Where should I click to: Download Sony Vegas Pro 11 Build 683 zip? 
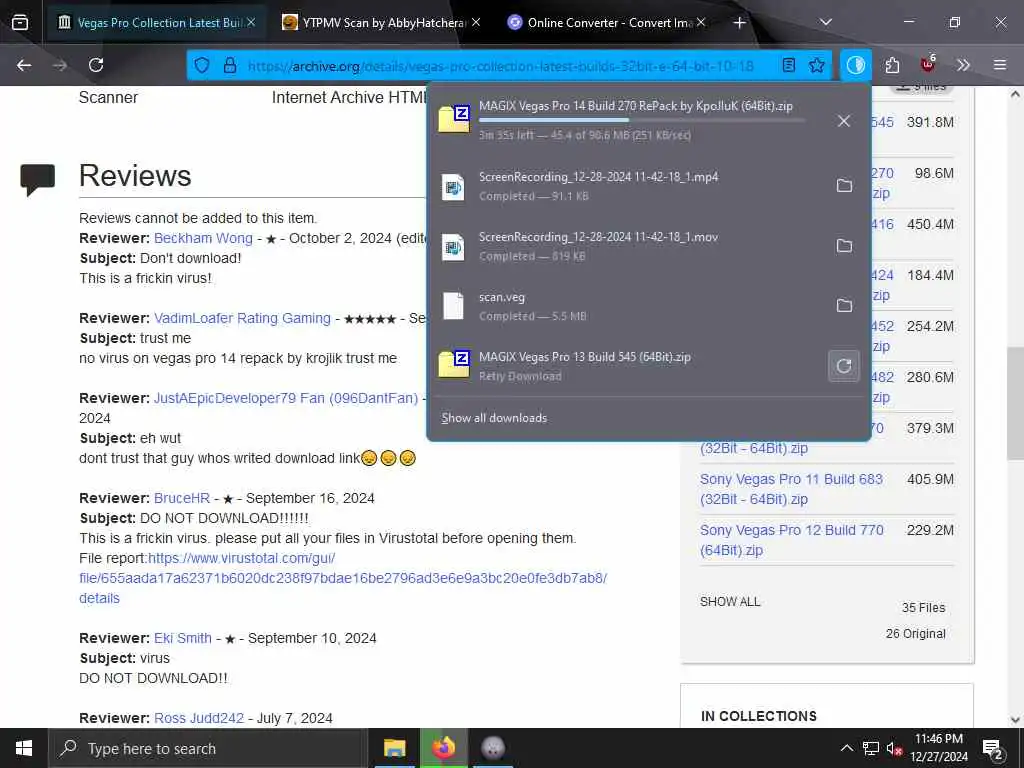point(791,489)
